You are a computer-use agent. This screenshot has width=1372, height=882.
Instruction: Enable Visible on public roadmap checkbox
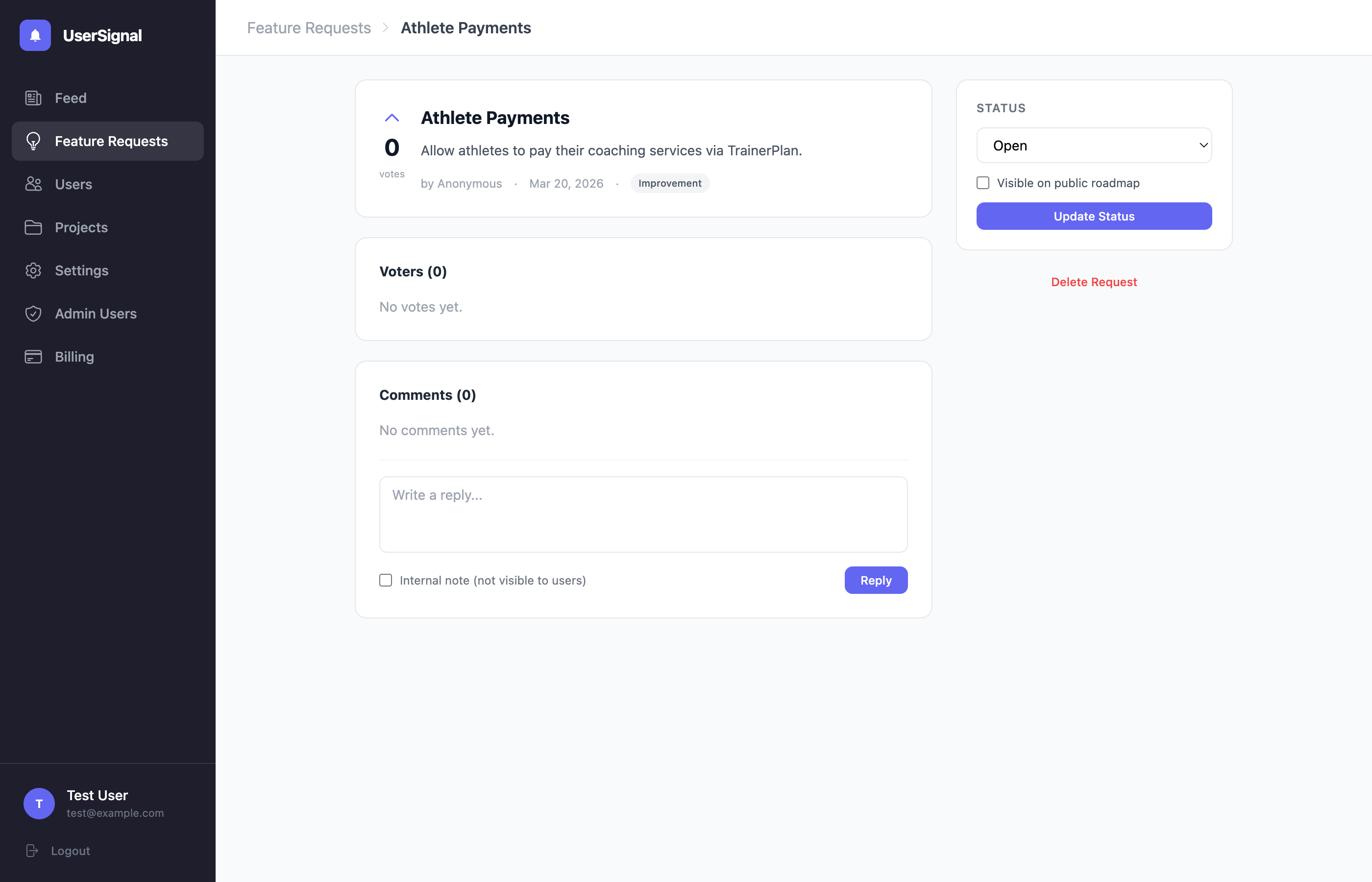click(x=982, y=183)
